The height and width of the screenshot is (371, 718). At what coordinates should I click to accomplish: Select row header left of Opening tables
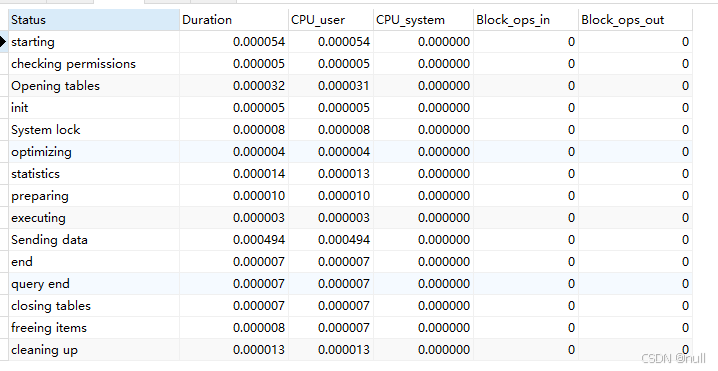click(x=4, y=86)
